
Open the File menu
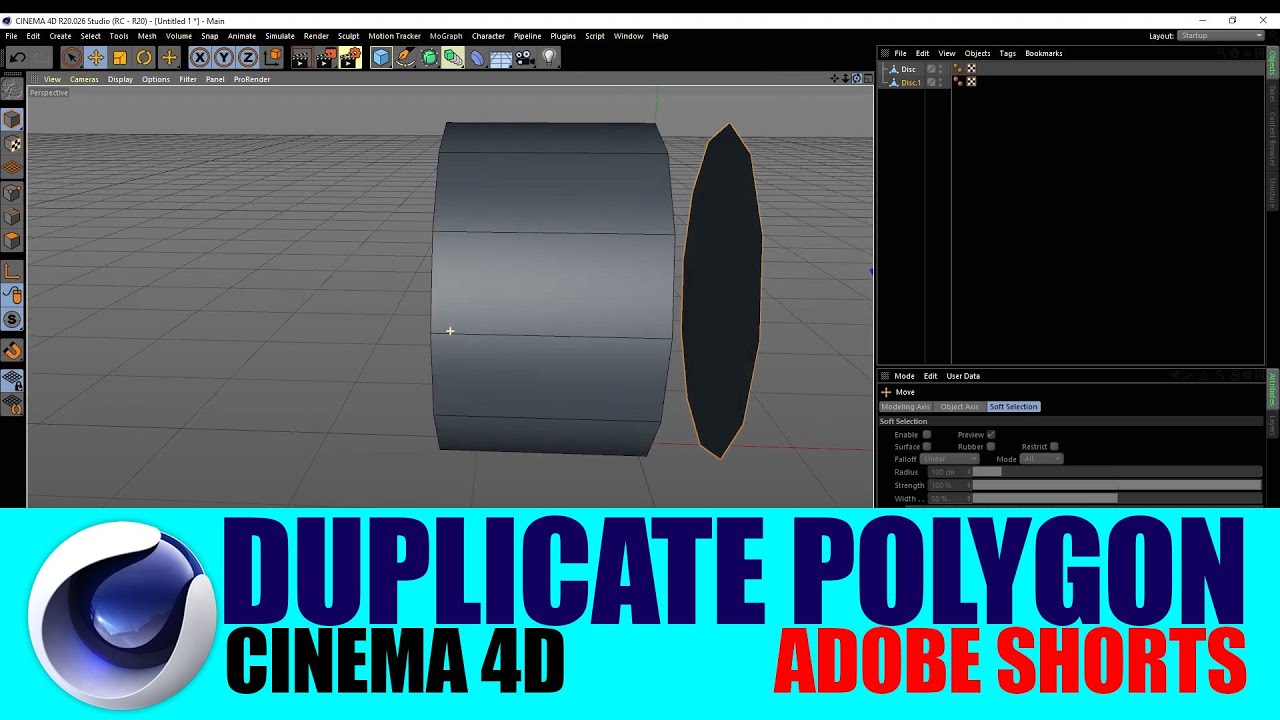pos(11,36)
